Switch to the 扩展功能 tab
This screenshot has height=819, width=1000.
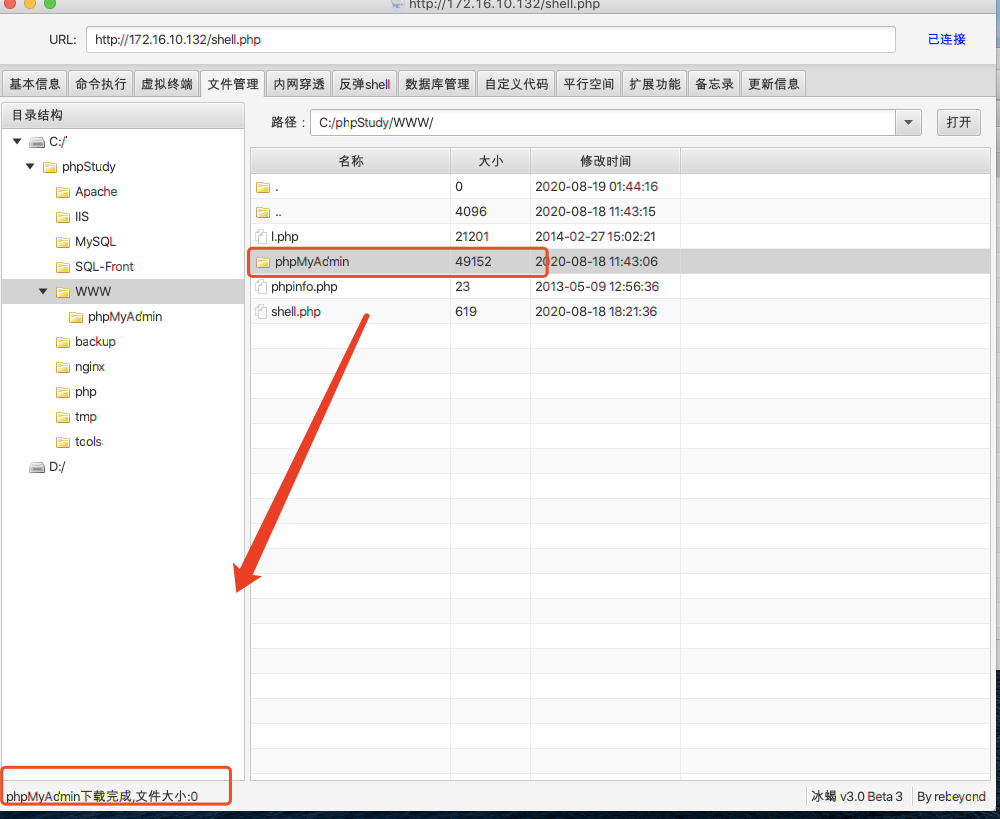coord(654,84)
